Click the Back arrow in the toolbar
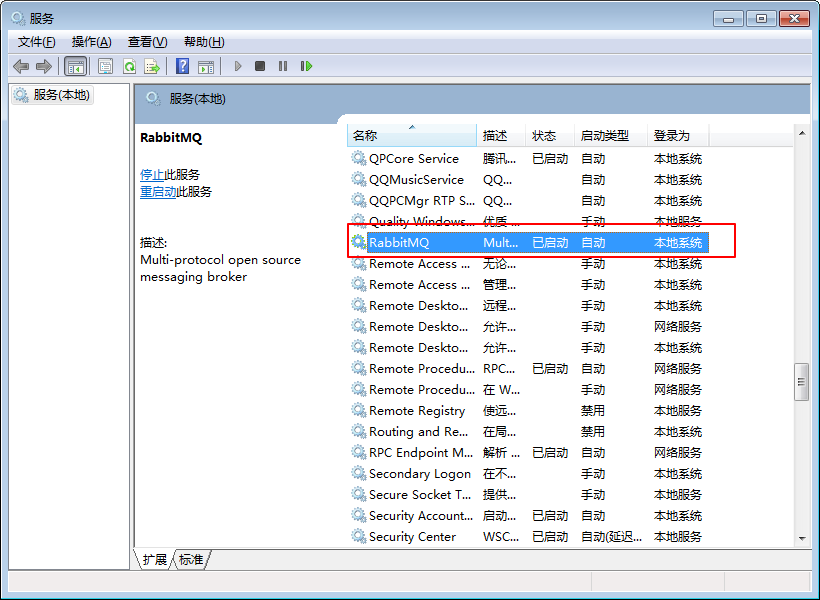820x600 pixels. pos(20,66)
